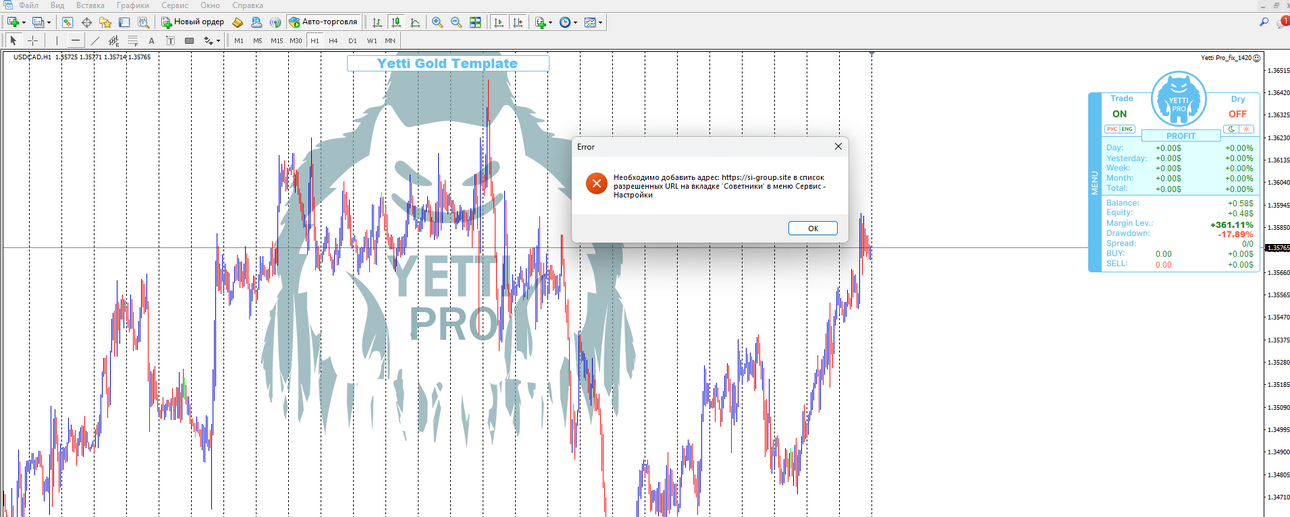Enable the dark moon theme
The height and width of the screenshot is (517, 1290).
pos(1232,129)
